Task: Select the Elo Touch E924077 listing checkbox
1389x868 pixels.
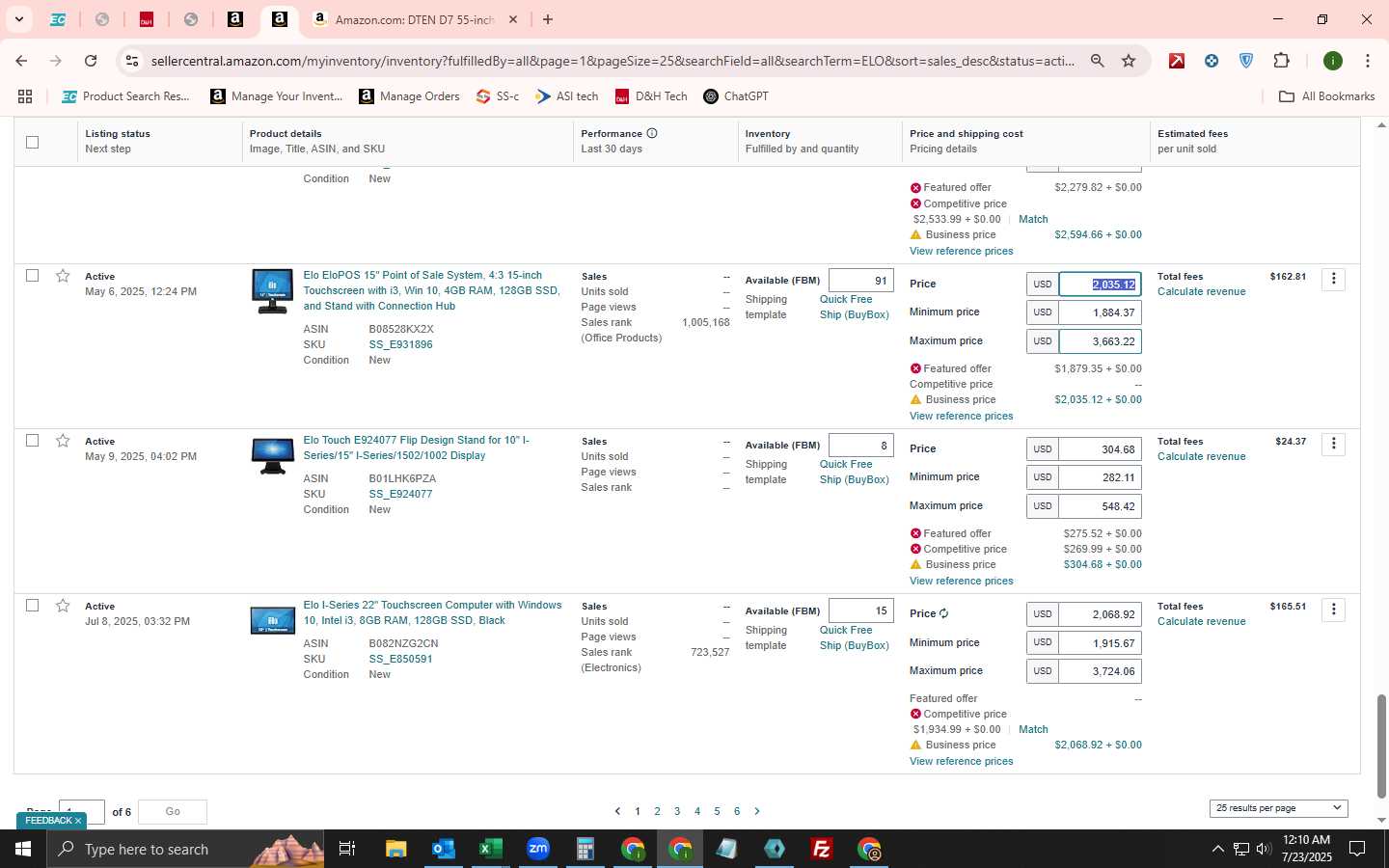Action: point(32,441)
